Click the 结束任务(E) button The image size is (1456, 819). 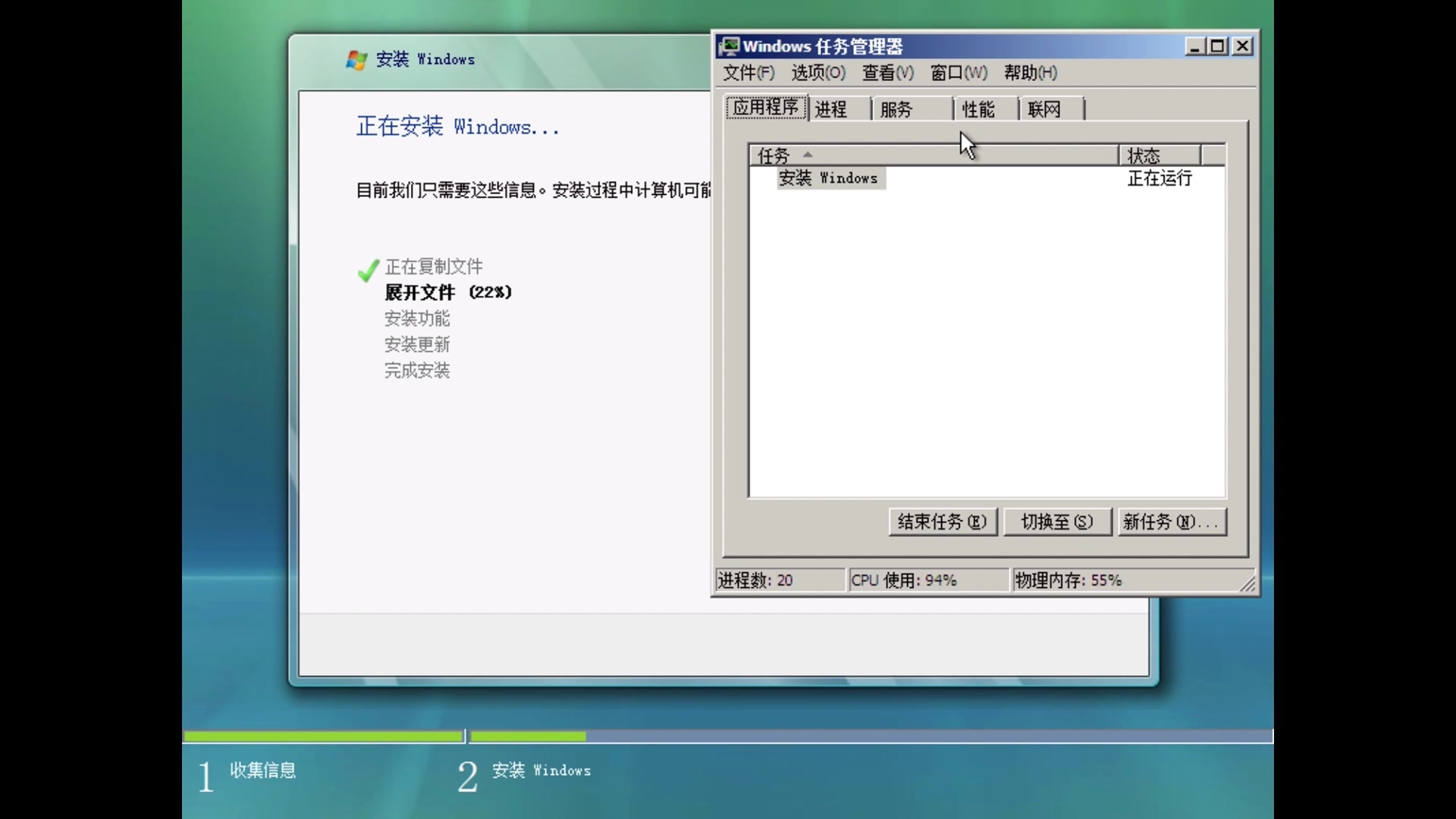[943, 522]
